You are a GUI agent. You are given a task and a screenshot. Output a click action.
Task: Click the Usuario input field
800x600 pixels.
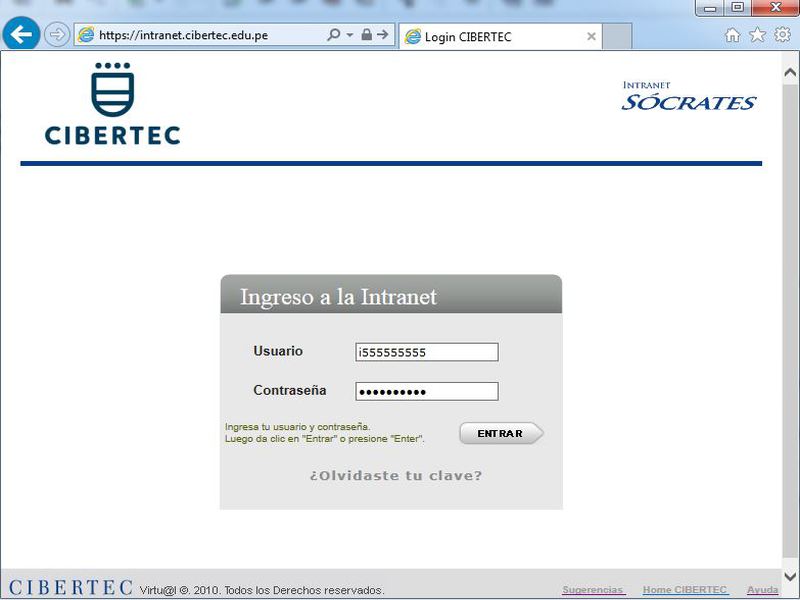[x=425, y=351]
